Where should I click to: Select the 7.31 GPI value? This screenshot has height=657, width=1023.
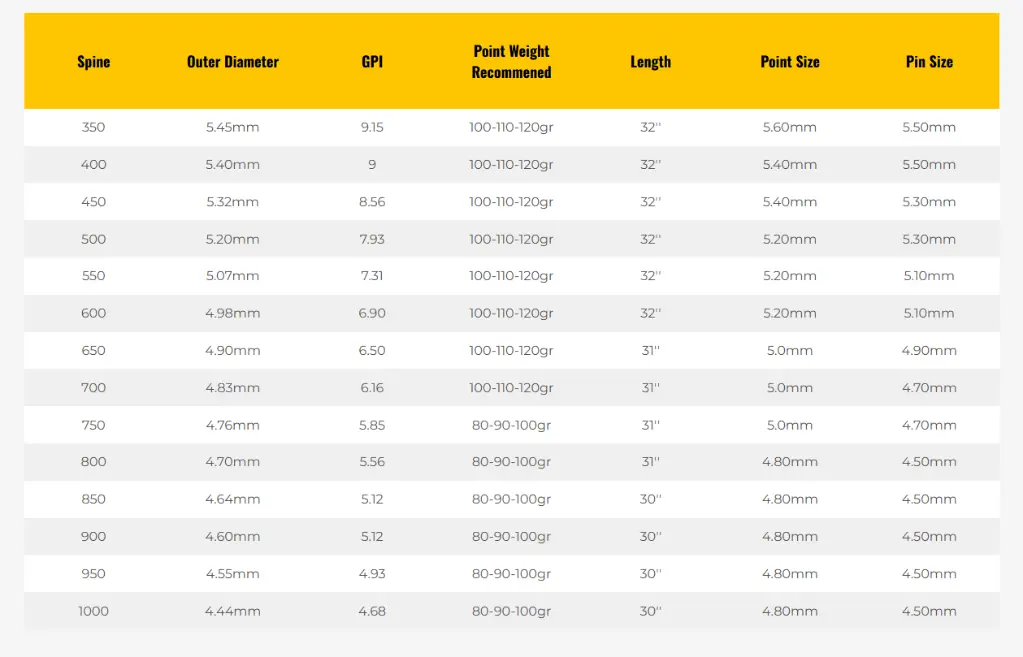pyautogui.click(x=372, y=276)
